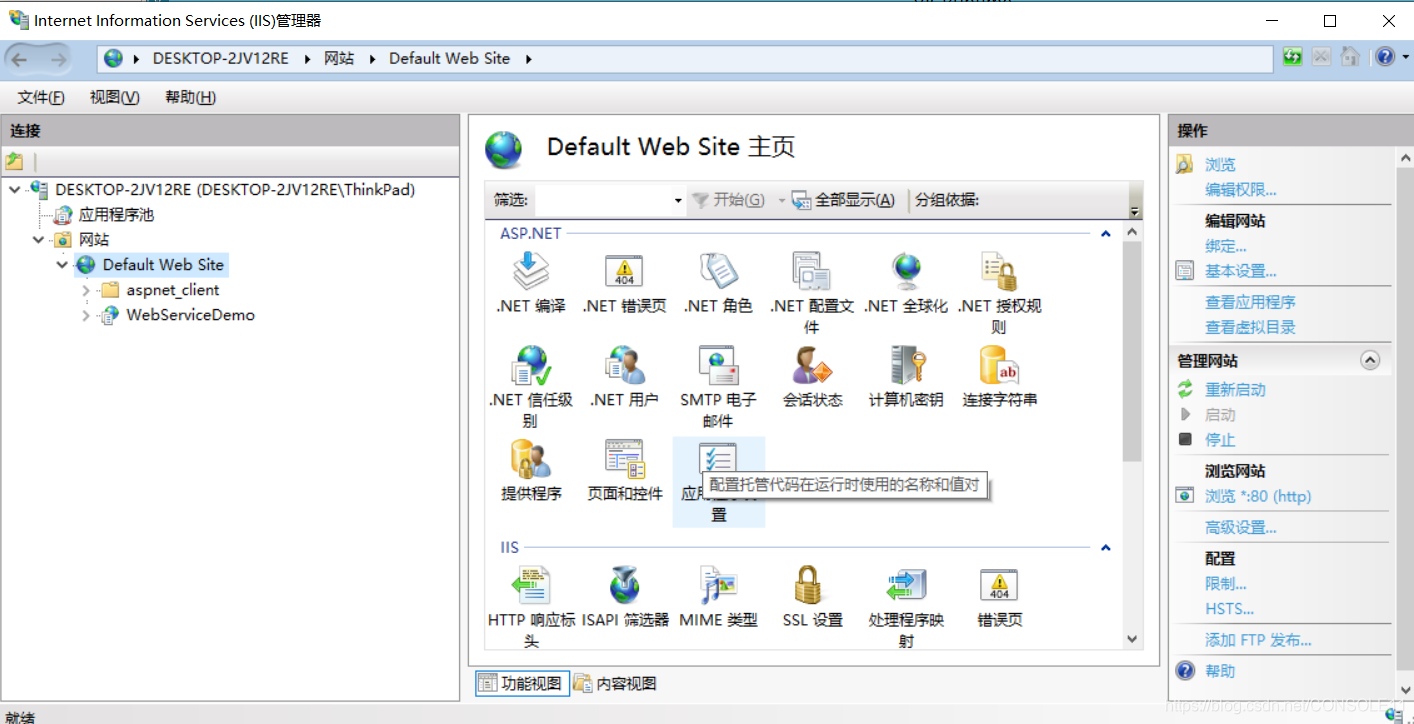
Task: Click the 重新启动 site action
Action: click(x=1235, y=390)
